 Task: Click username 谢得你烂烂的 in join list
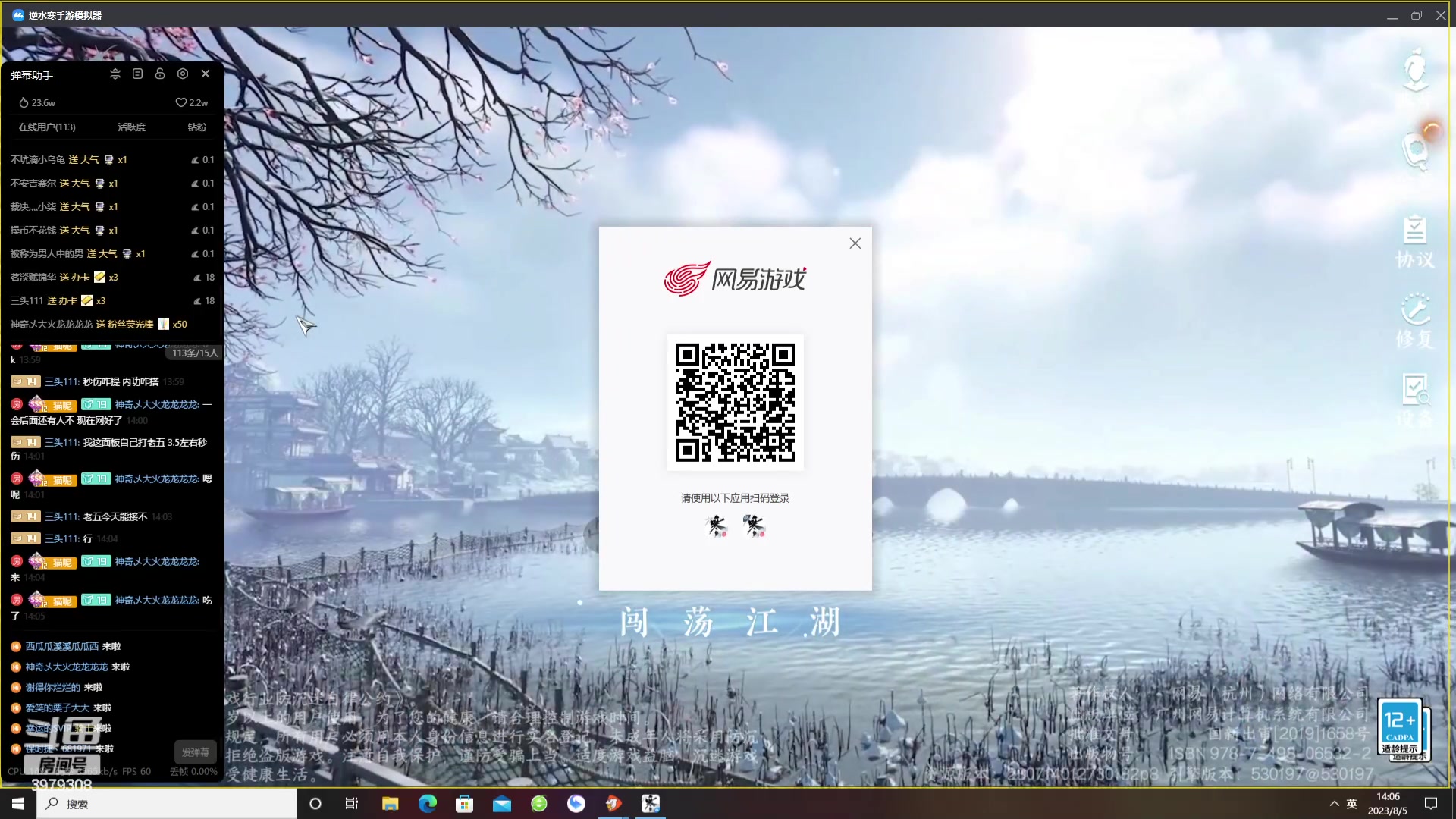(53, 687)
